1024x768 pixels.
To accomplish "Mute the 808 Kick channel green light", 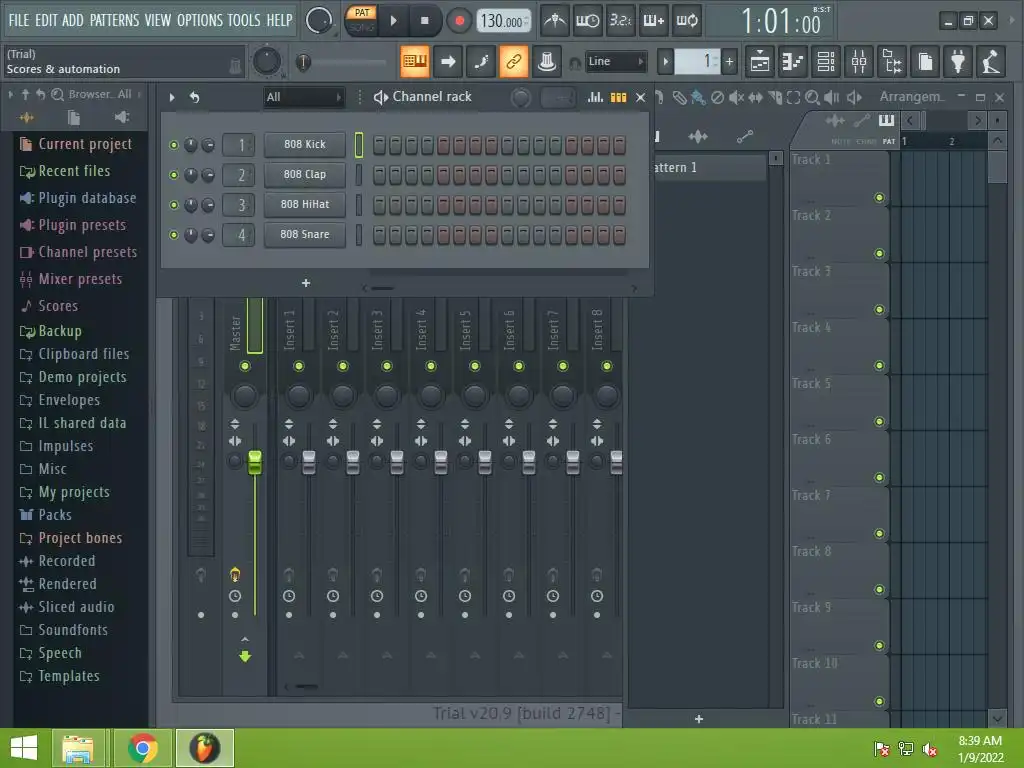I will (x=174, y=145).
